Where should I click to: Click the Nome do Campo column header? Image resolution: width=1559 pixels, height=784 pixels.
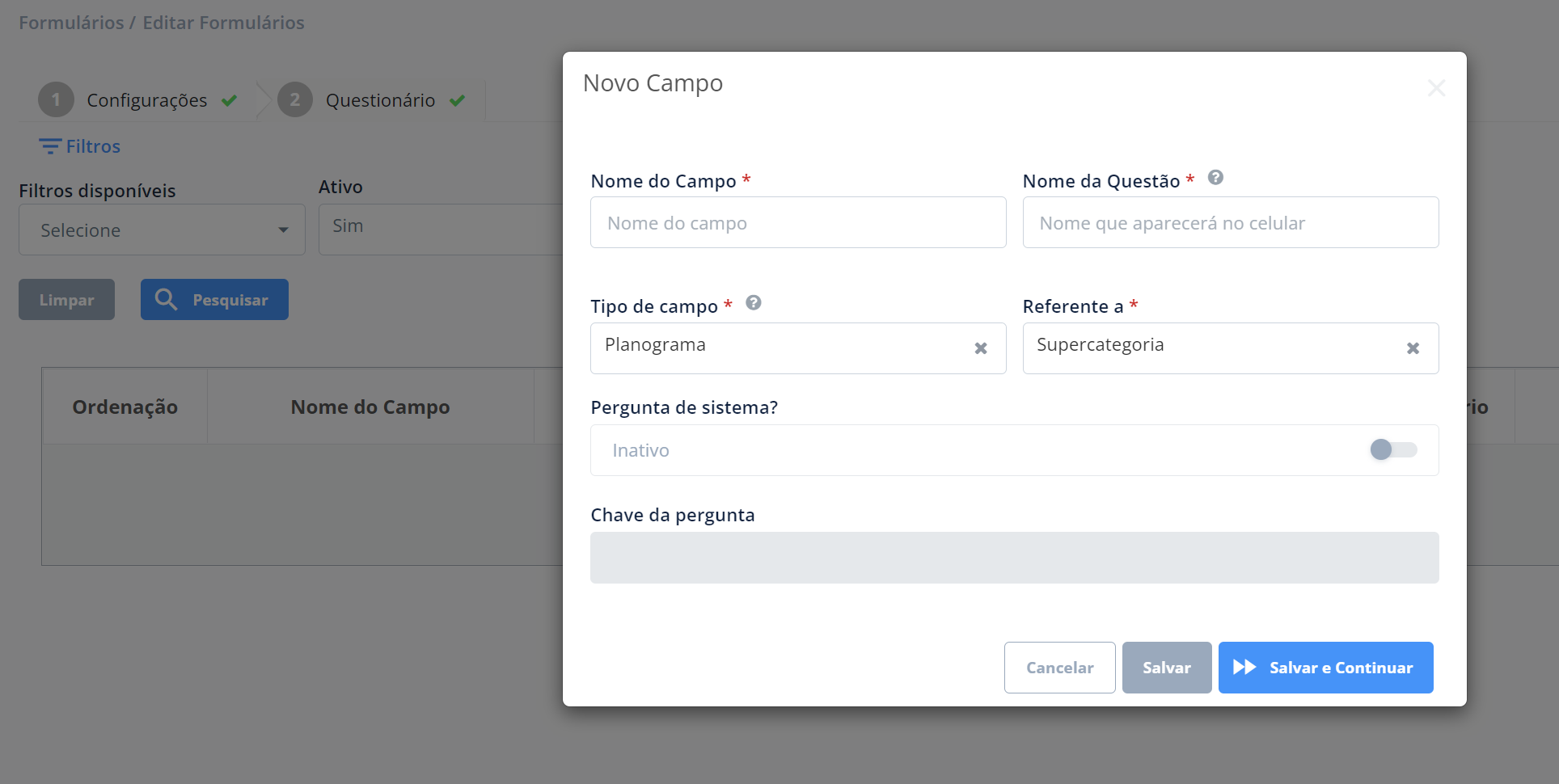tap(370, 407)
